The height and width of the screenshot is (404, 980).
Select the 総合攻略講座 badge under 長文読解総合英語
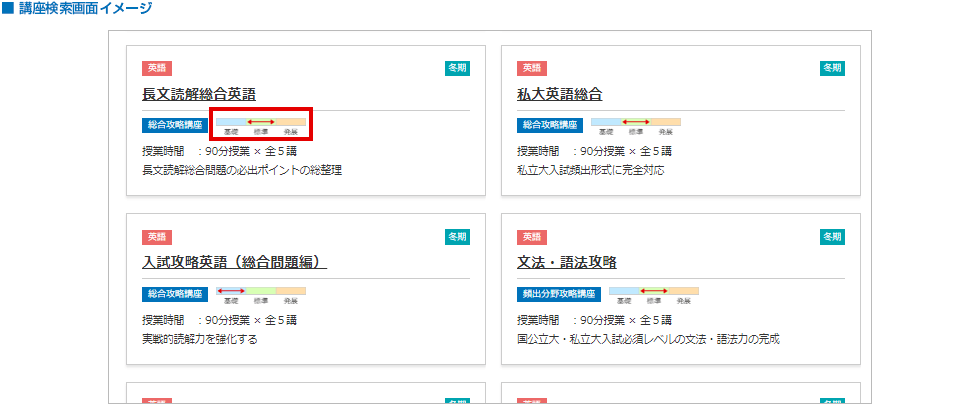tap(175, 126)
